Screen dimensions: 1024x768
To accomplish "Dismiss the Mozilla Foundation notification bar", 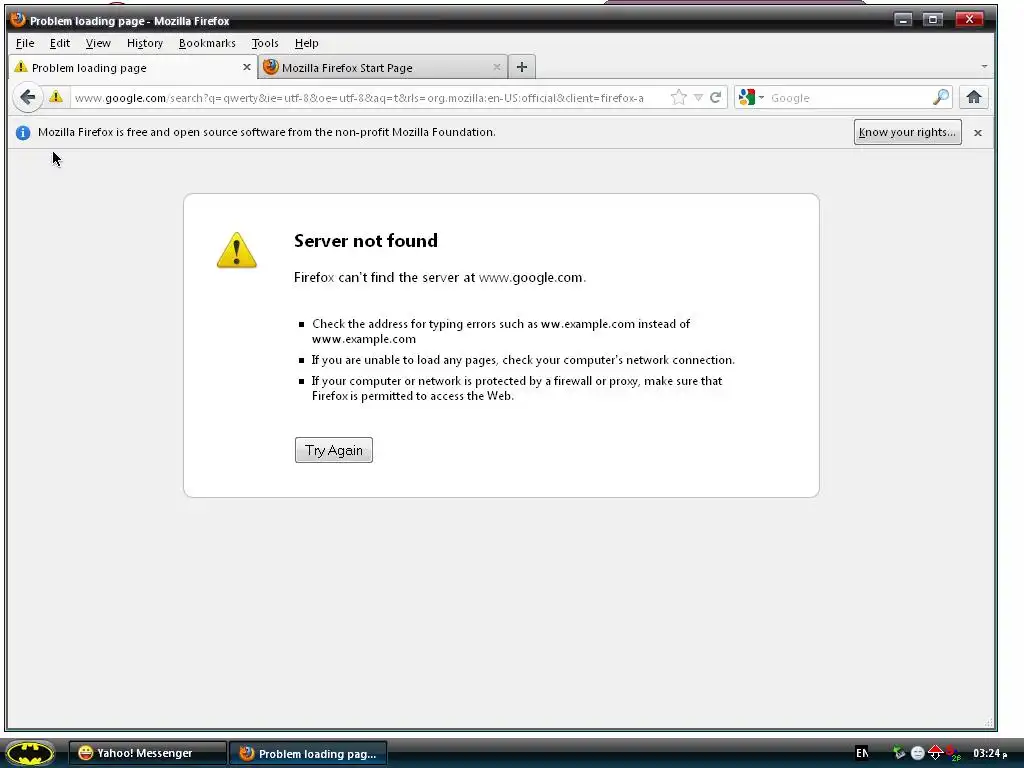I will pos(978,133).
